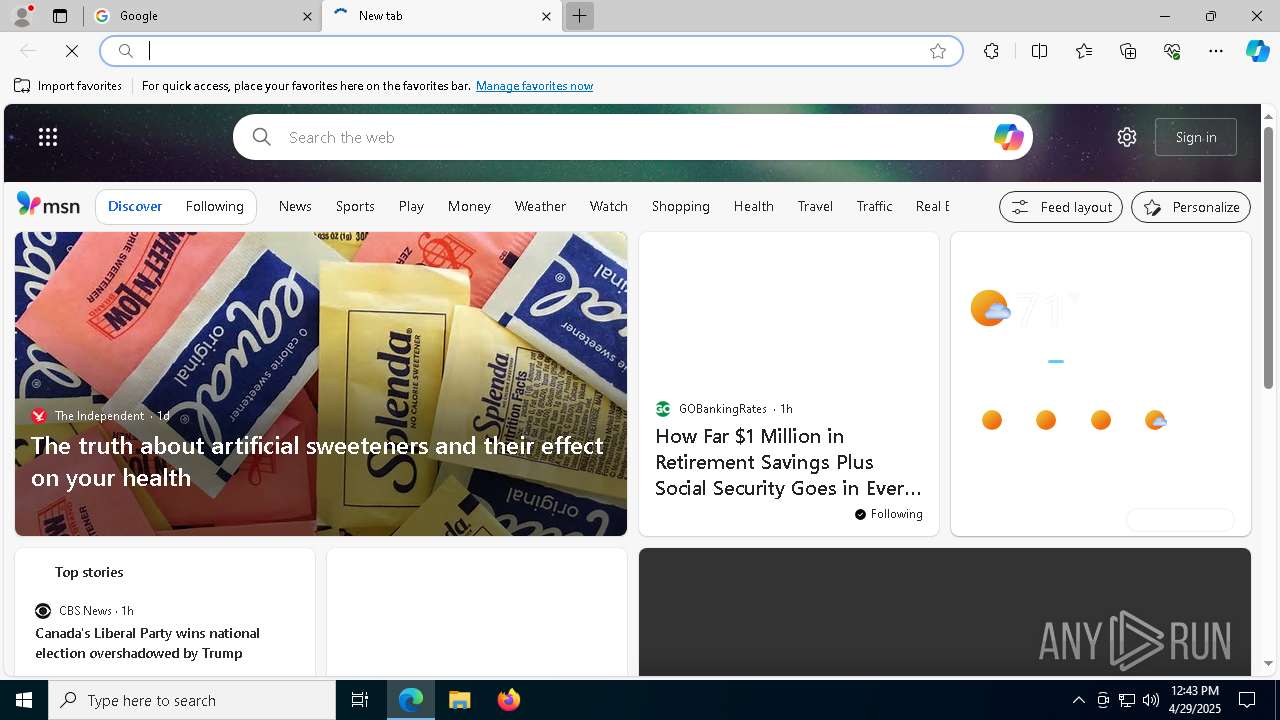Open the Weather category

[540, 206]
